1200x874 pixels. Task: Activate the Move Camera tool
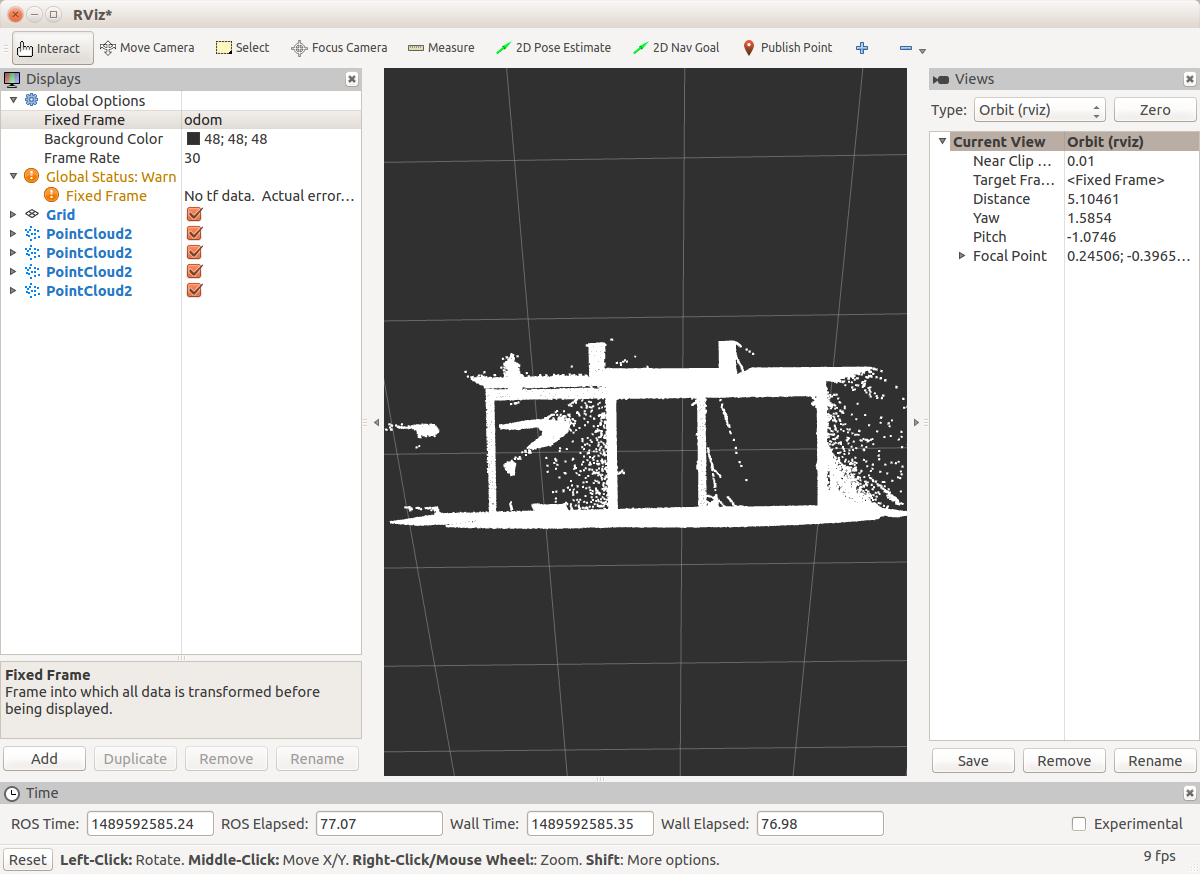click(147, 47)
